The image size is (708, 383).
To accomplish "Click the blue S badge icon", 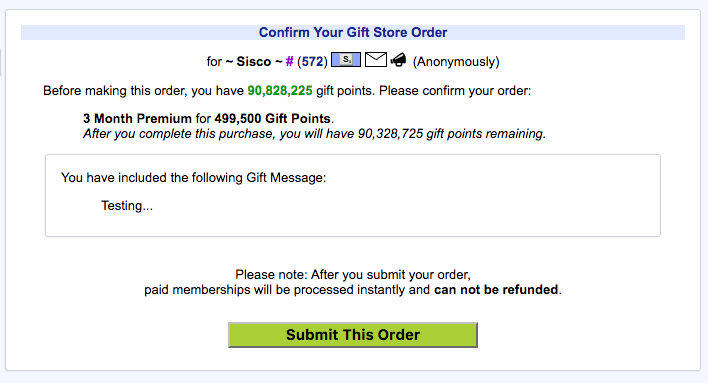I will 346,60.
